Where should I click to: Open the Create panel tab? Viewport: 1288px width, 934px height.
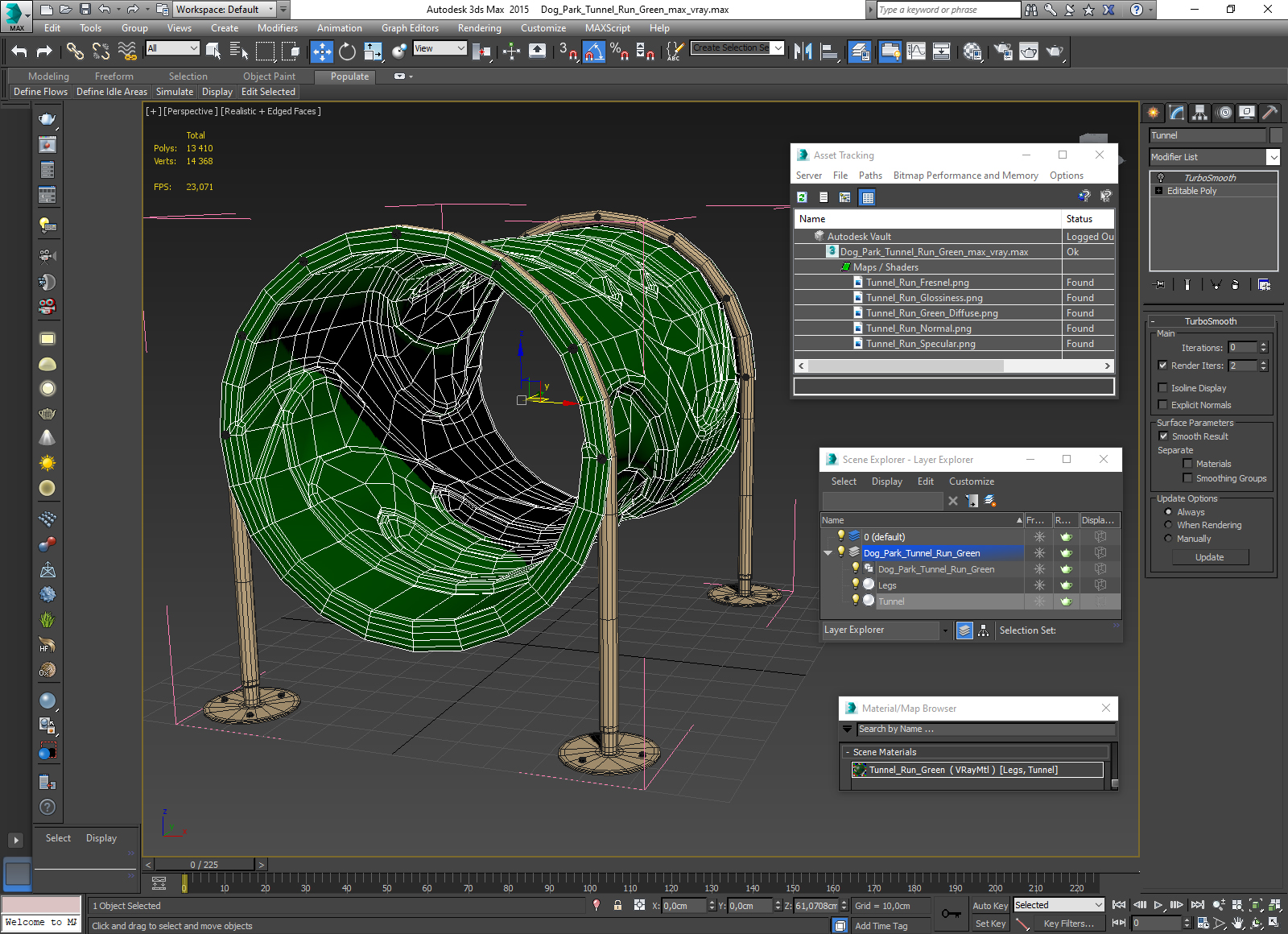click(x=1154, y=113)
